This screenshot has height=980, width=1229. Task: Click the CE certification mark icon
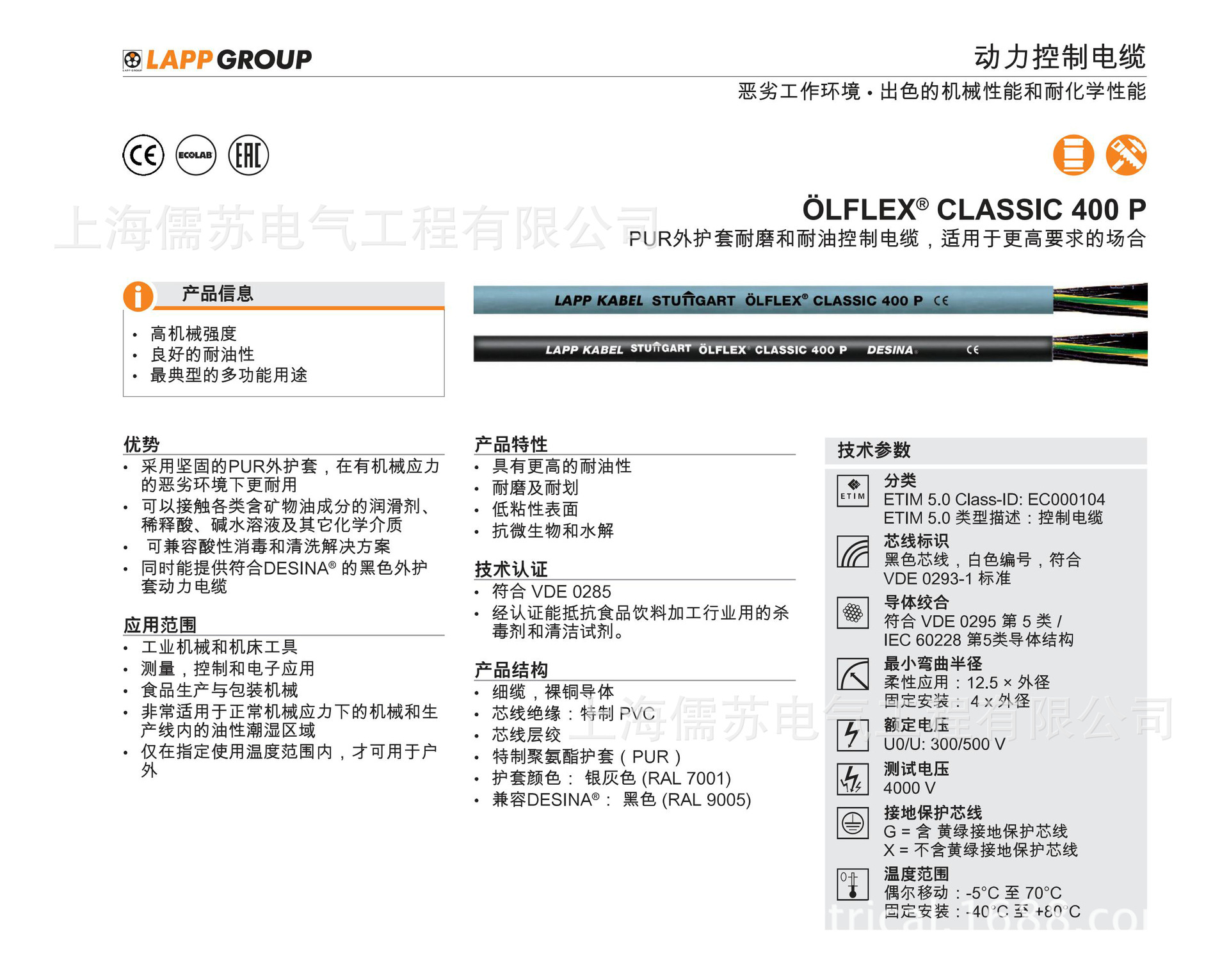[143, 155]
